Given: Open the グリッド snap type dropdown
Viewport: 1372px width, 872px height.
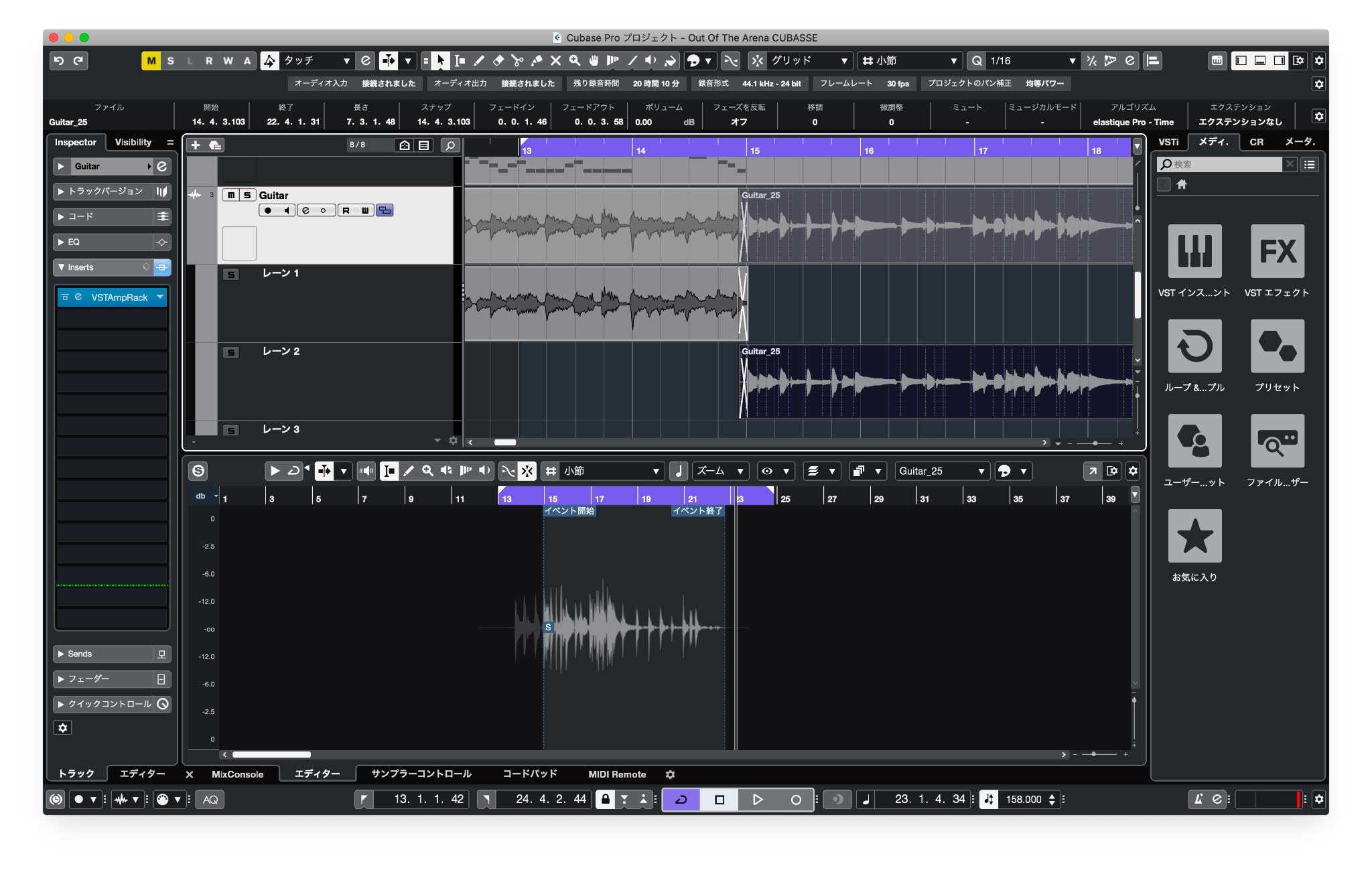Looking at the screenshot, I should click(x=809, y=61).
